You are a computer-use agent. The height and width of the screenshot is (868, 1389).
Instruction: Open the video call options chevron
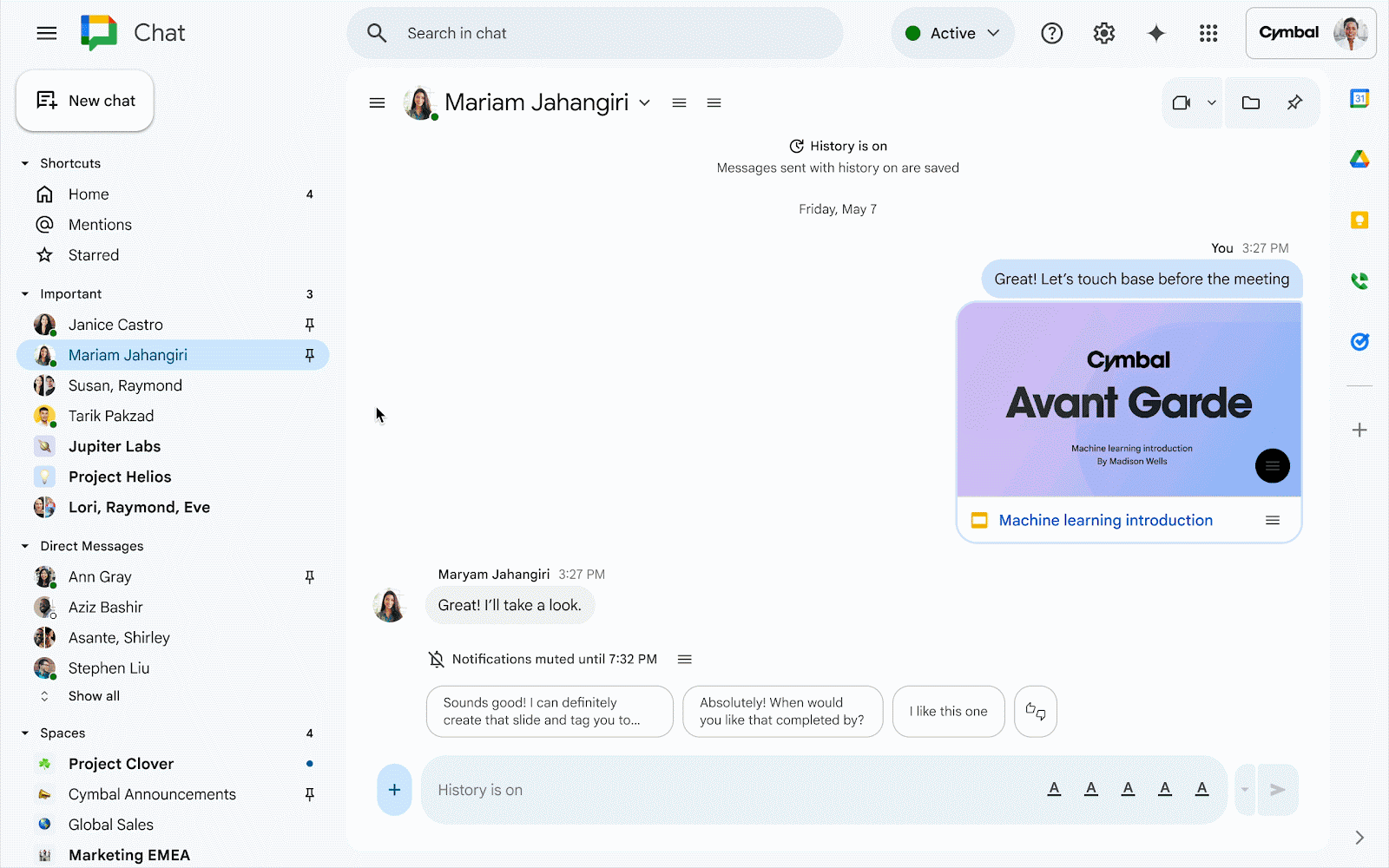[x=1212, y=102]
